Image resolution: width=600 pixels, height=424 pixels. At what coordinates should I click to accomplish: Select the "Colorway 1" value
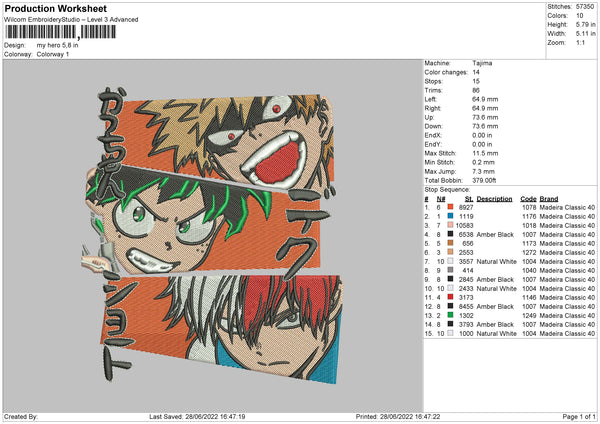tap(53, 54)
